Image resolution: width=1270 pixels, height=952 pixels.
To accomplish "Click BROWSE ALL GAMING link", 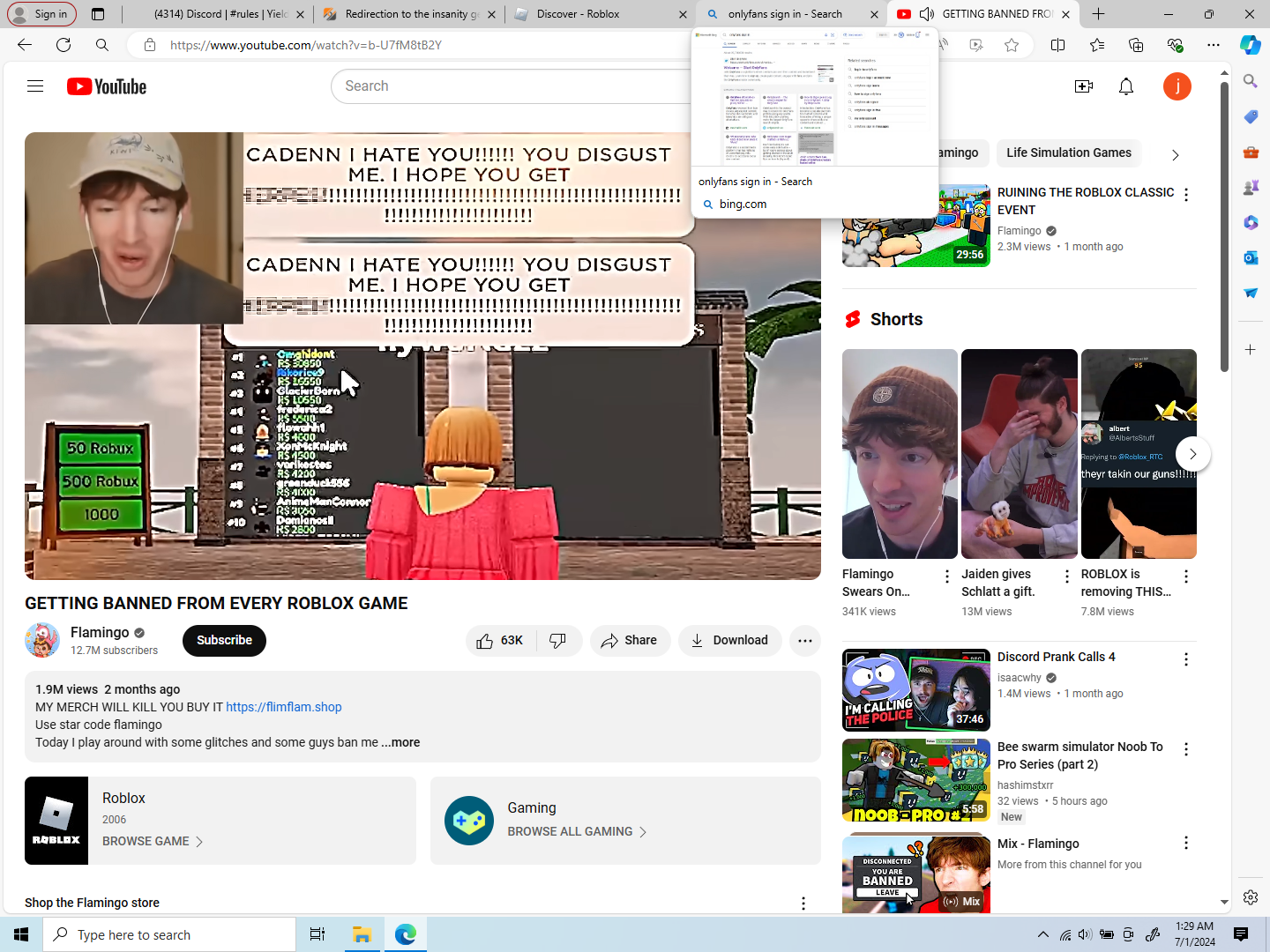I will click(577, 832).
